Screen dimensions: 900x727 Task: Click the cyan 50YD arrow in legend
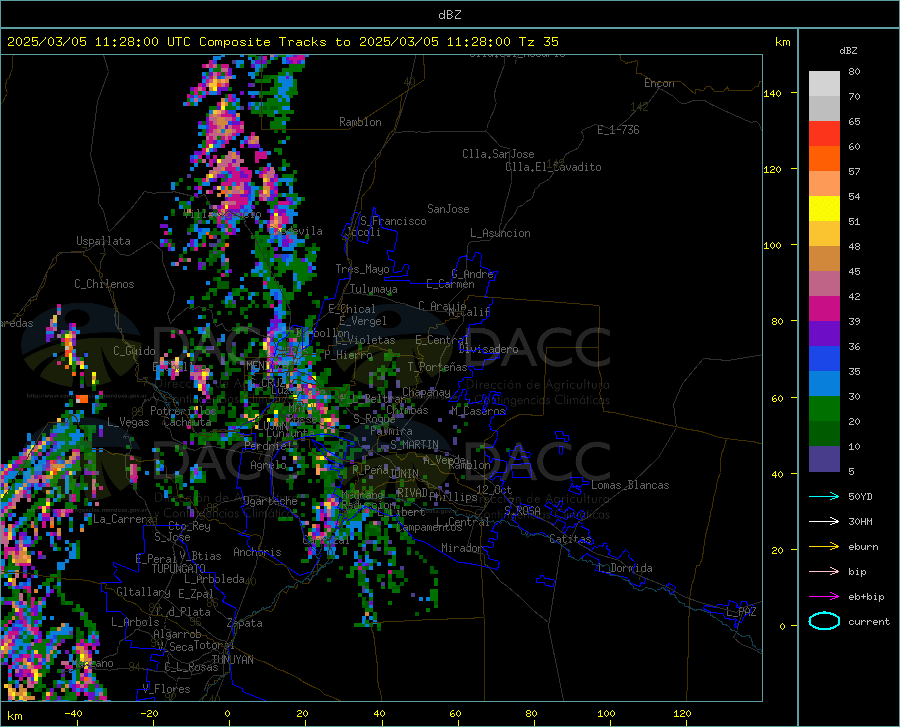pos(824,496)
